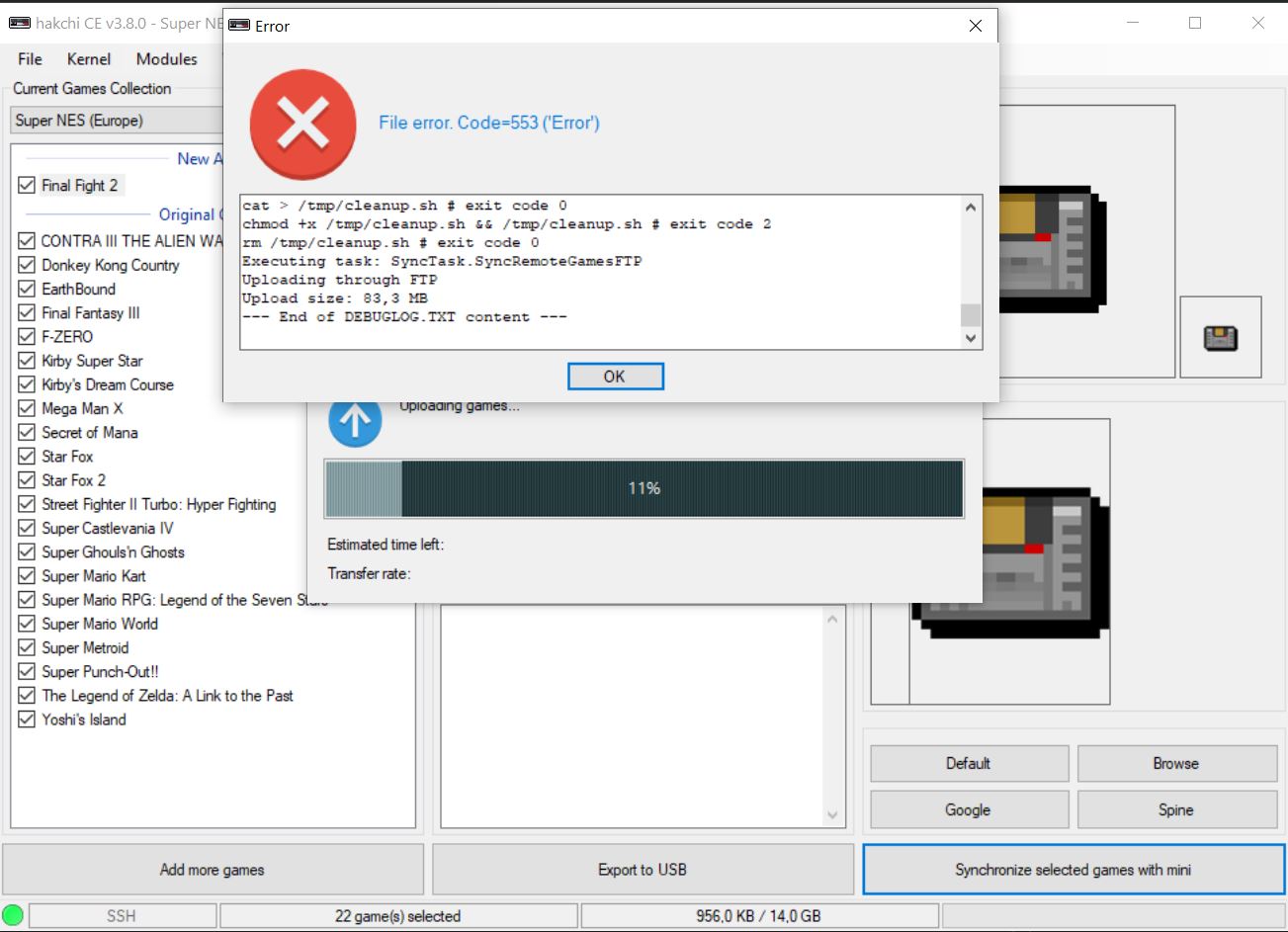The width and height of the screenshot is (1288, 932).
Task: Click the 11% upload progress bar
Action: [x=644, y=487]
